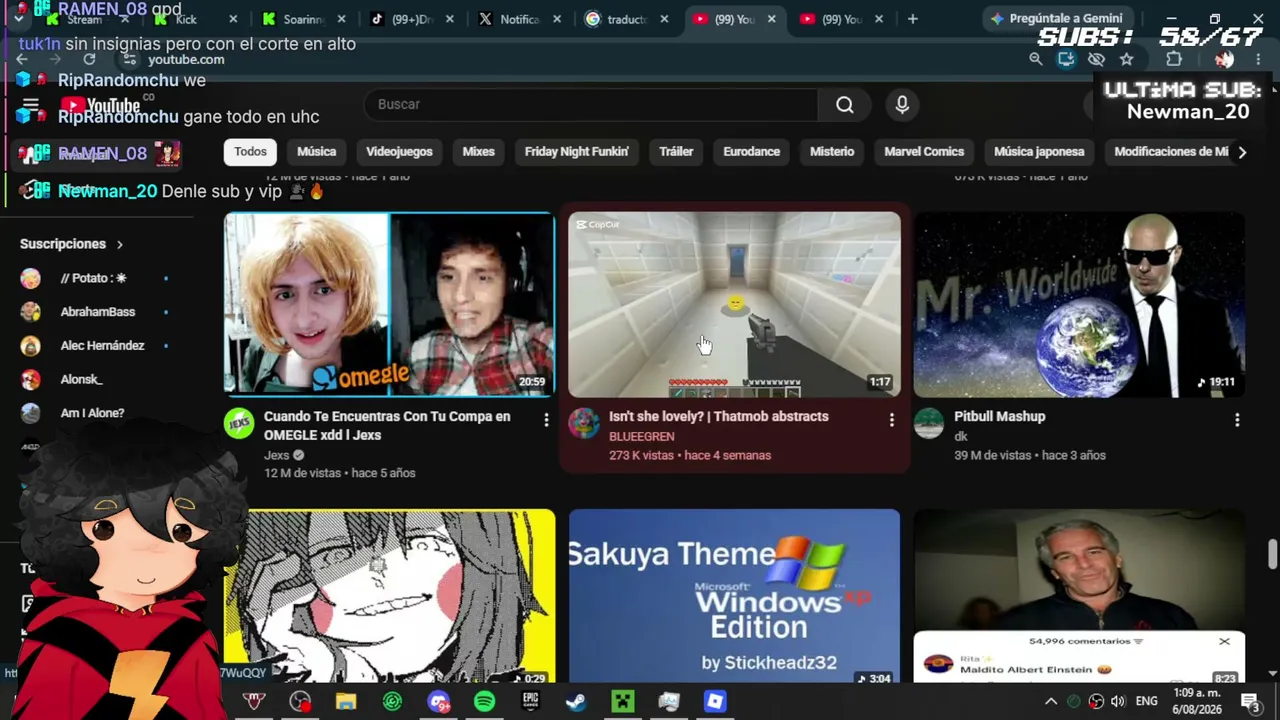
Task: Launch Epic Games from the taskbar
Action: click(530, 702)
